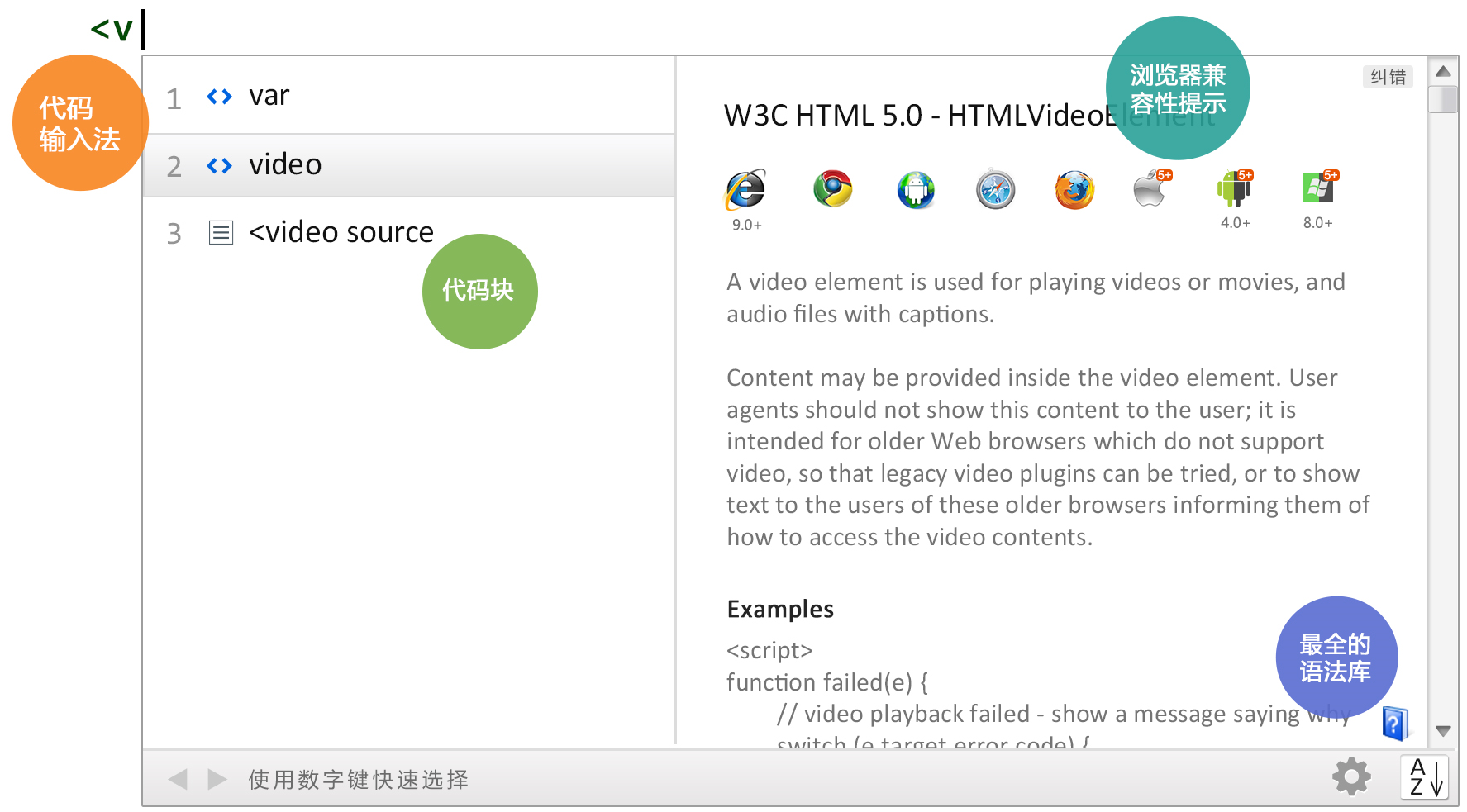1467x812 pixels.
Task: Click the Android 4.0+ robot icon
Action: [1235, 188]
